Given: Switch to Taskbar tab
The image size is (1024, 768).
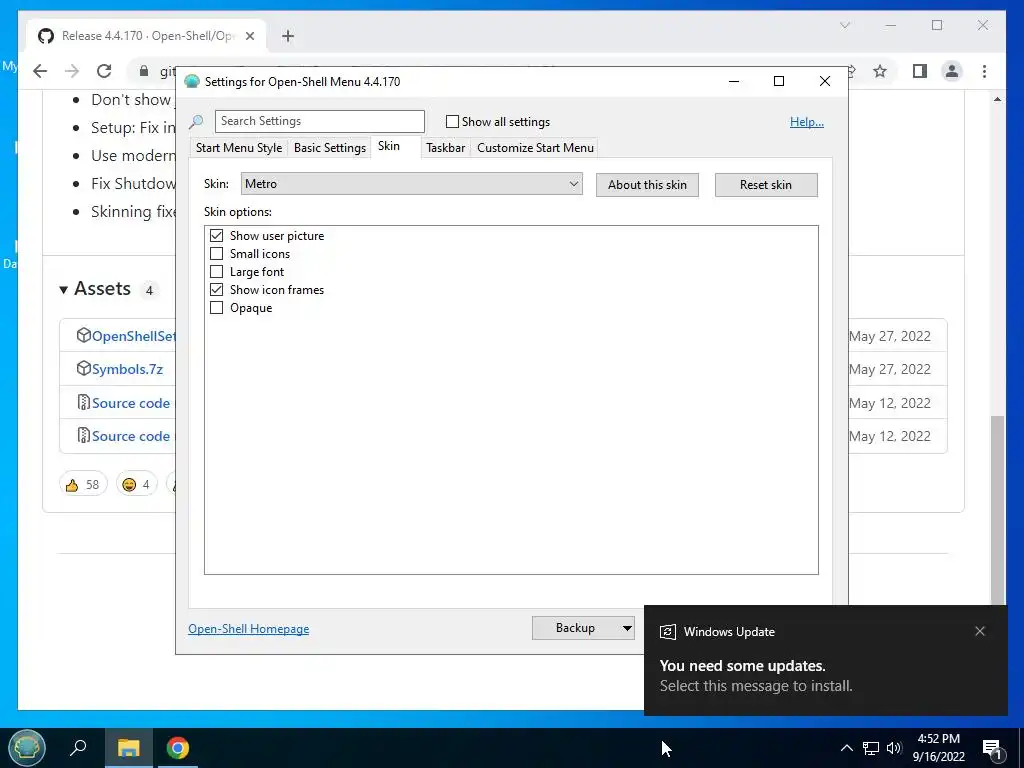Looking at the screenshot, I should [x=445, y=148].
